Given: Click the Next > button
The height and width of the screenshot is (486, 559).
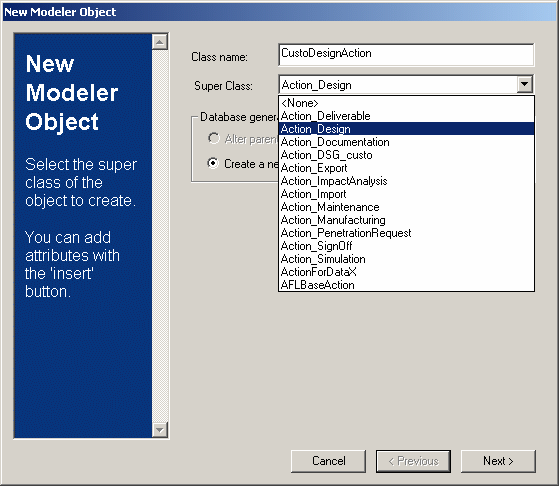Looking at the screenshot, I should point(498,461).
